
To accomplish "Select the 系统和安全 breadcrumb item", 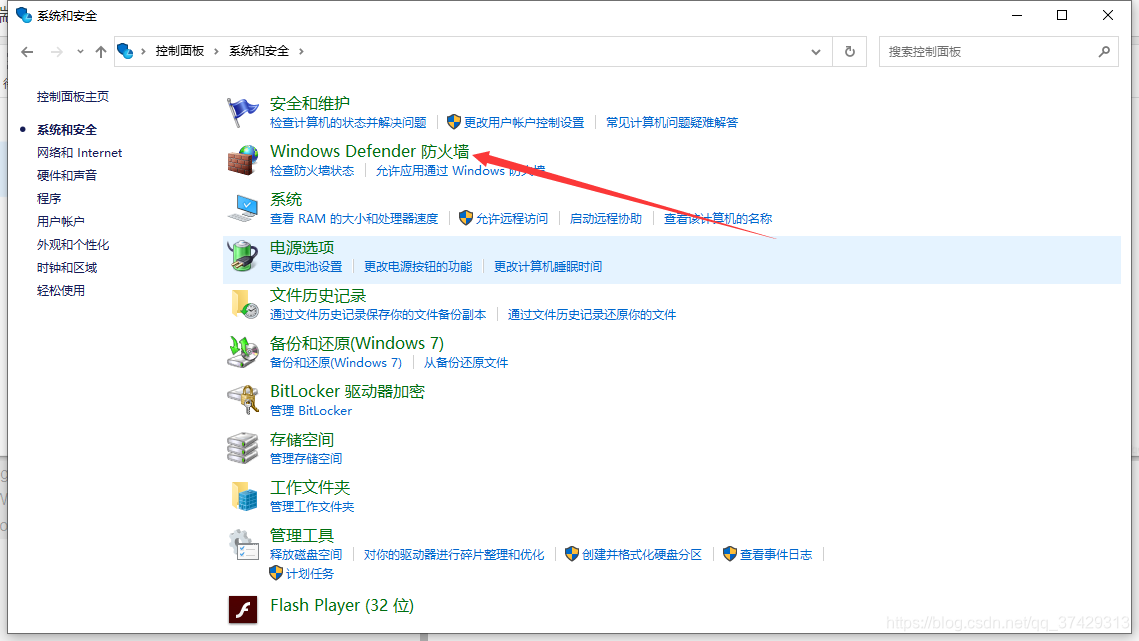I will point(259,51).
